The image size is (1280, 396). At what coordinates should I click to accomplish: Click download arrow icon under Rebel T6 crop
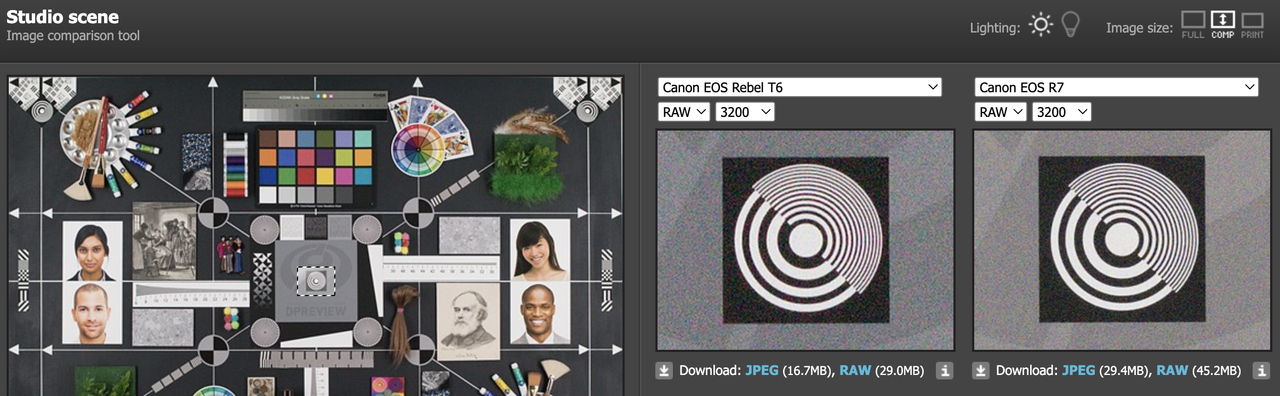(664, 371)
